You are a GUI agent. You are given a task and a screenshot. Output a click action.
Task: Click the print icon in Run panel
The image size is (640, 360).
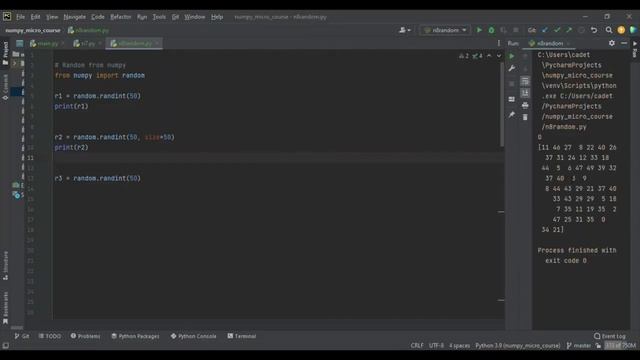tap(525, 106)
